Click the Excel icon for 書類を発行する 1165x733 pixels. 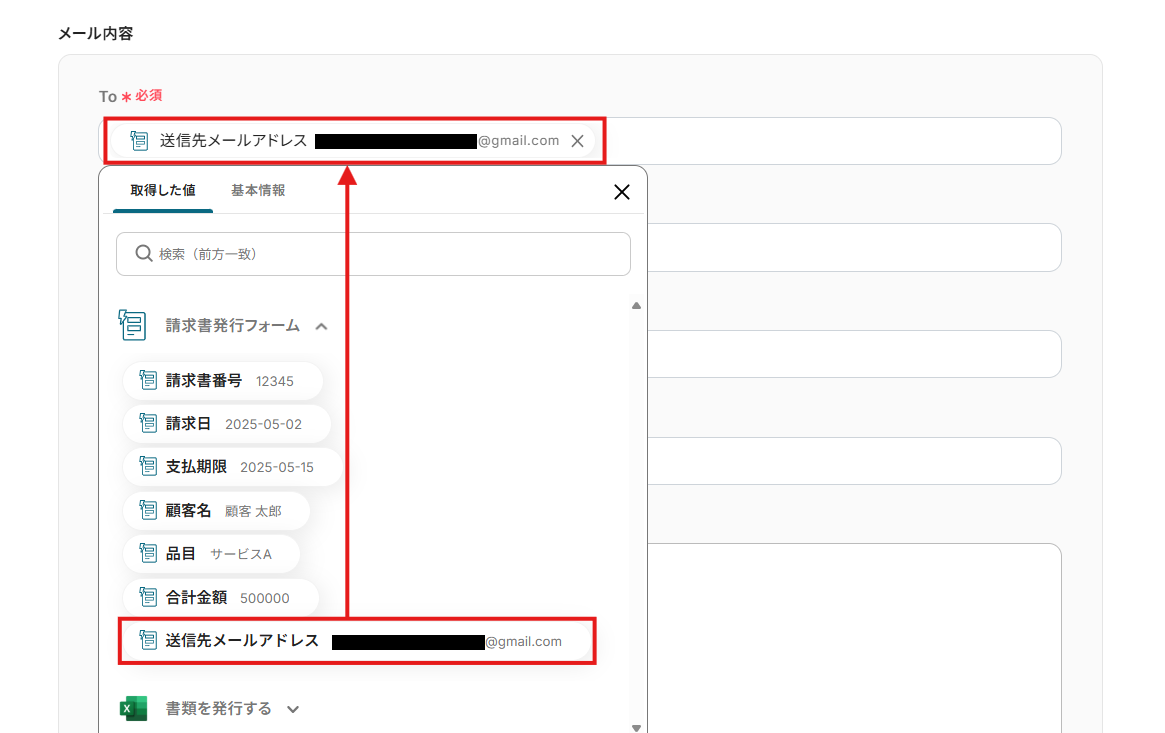[x=133, y=708]
